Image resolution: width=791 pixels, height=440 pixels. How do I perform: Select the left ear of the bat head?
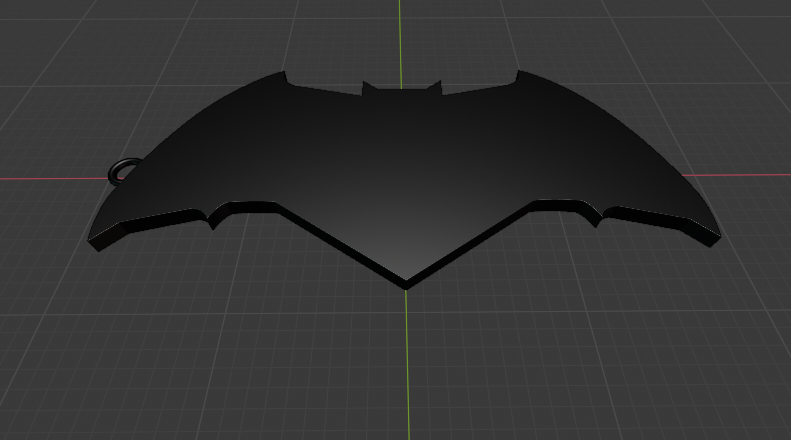click(368, 87)
